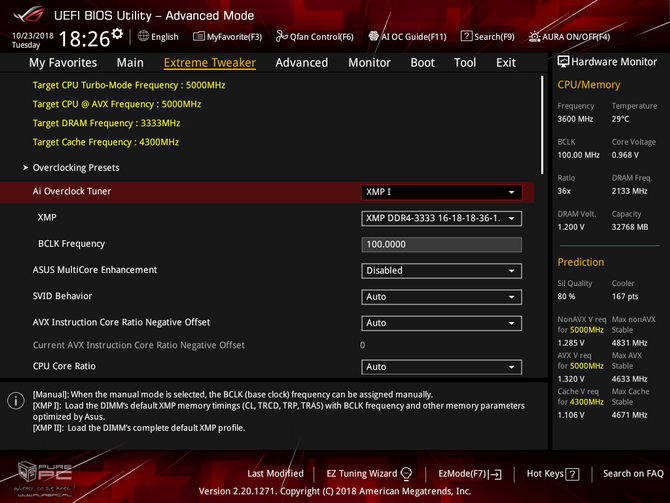Click the settings list vertical scrollbar

click(x=542, y=125)
